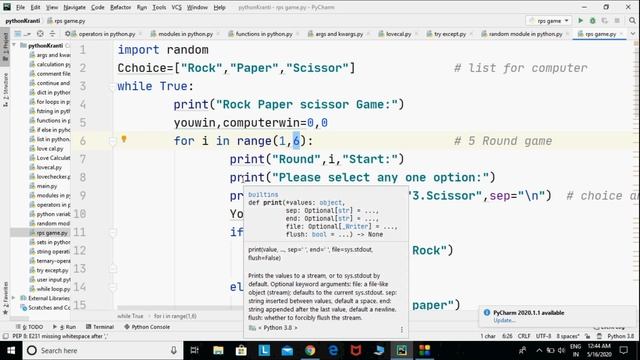Click the CRLF line separator widget

point(524,336)
